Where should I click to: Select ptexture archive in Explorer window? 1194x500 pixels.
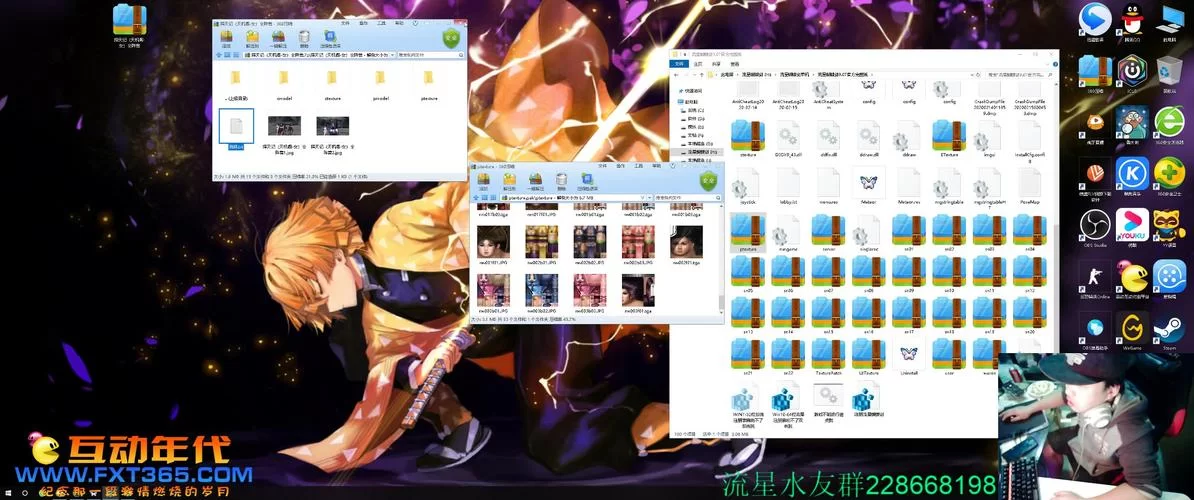tap(747, 232)
